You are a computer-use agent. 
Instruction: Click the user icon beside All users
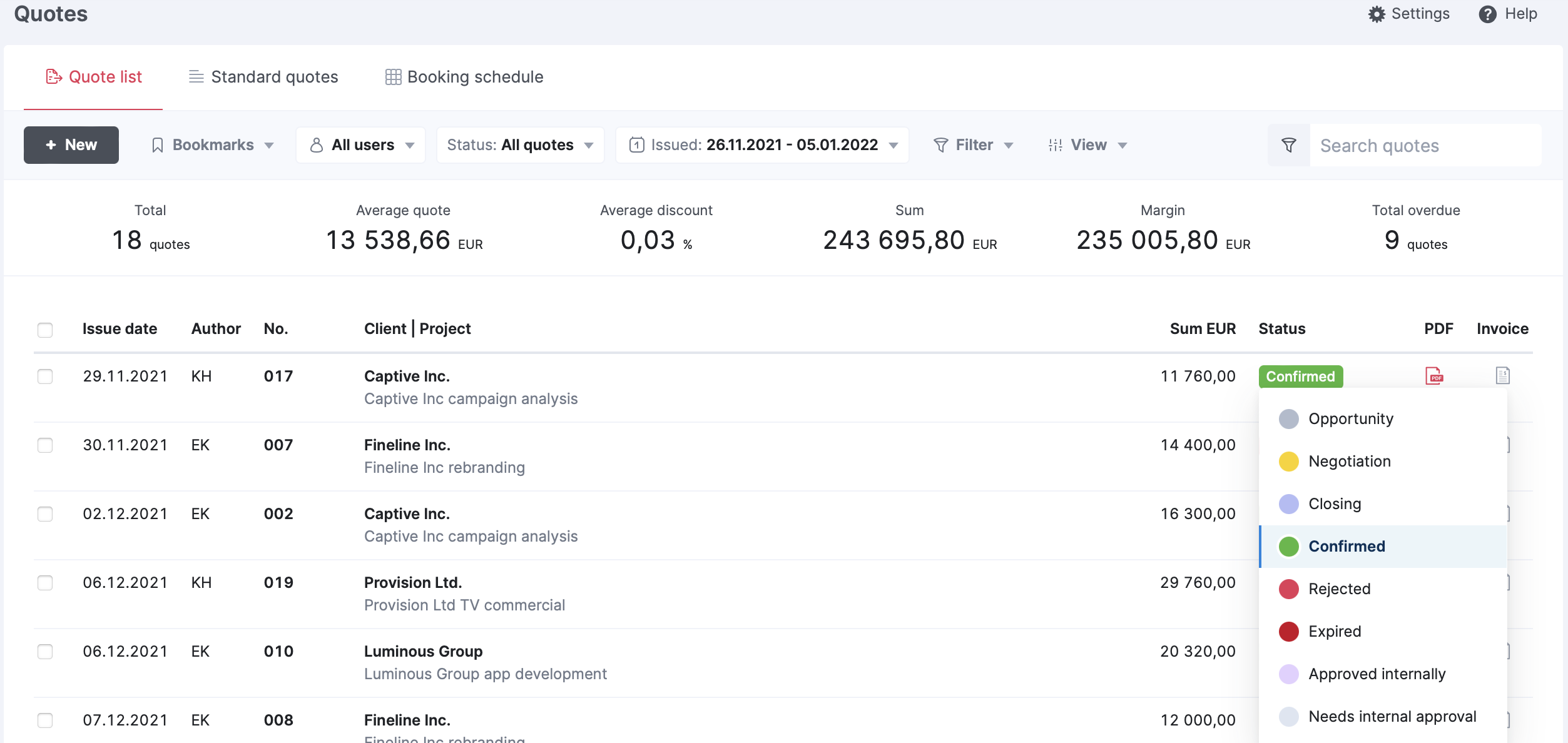[317, 145]
